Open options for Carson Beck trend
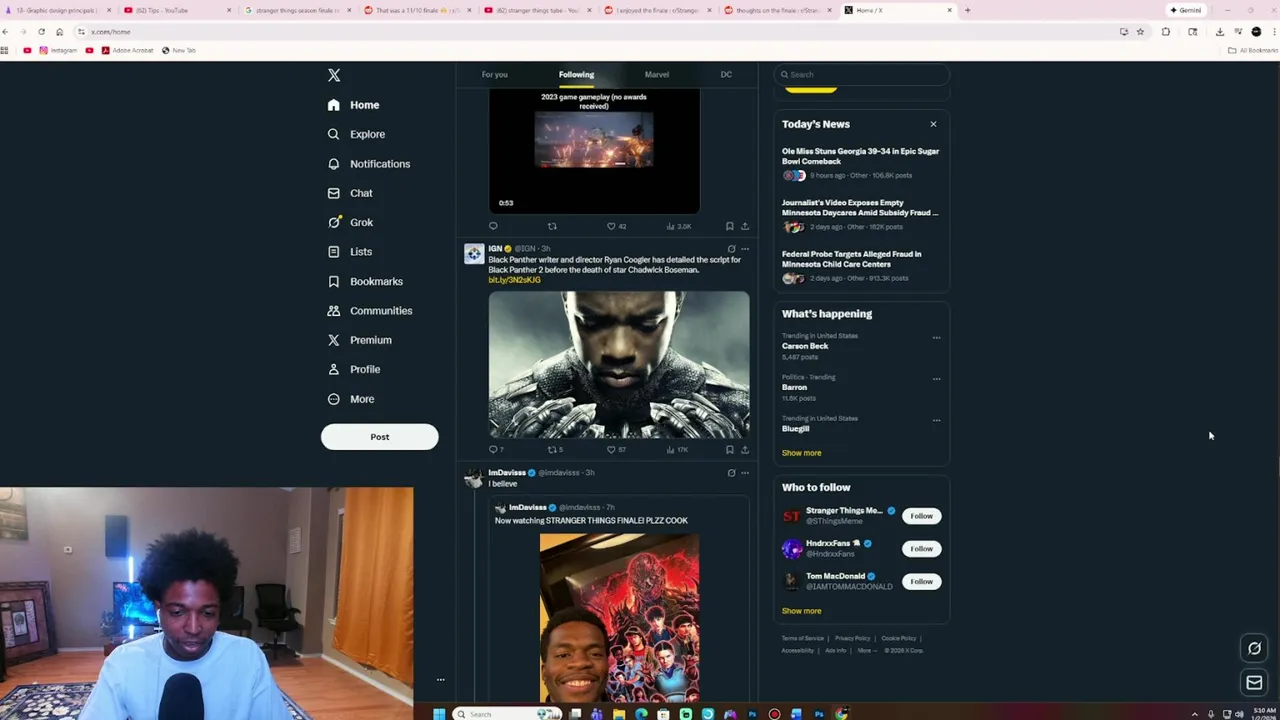Screen dimensions: 1280x720 pos(936,338)
